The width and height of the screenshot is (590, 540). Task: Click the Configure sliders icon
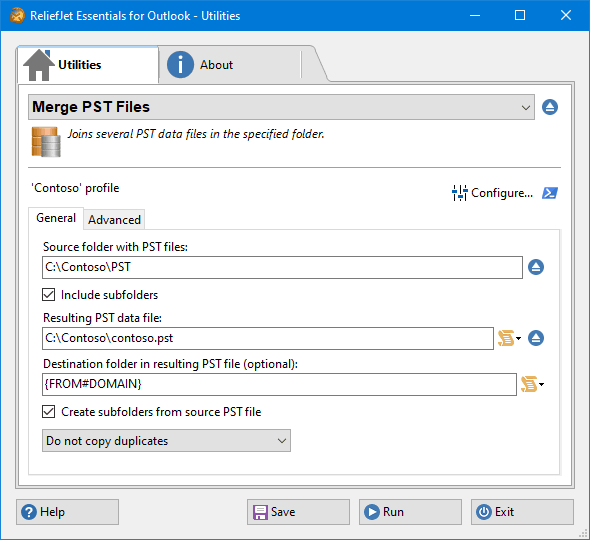click(x=459, y=193)
